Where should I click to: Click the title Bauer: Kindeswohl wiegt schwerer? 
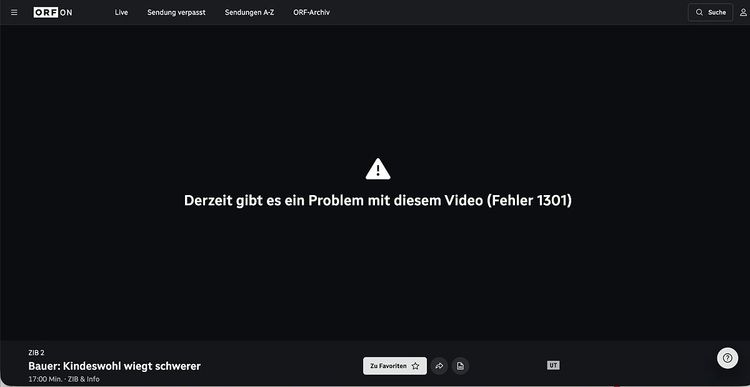114,366
